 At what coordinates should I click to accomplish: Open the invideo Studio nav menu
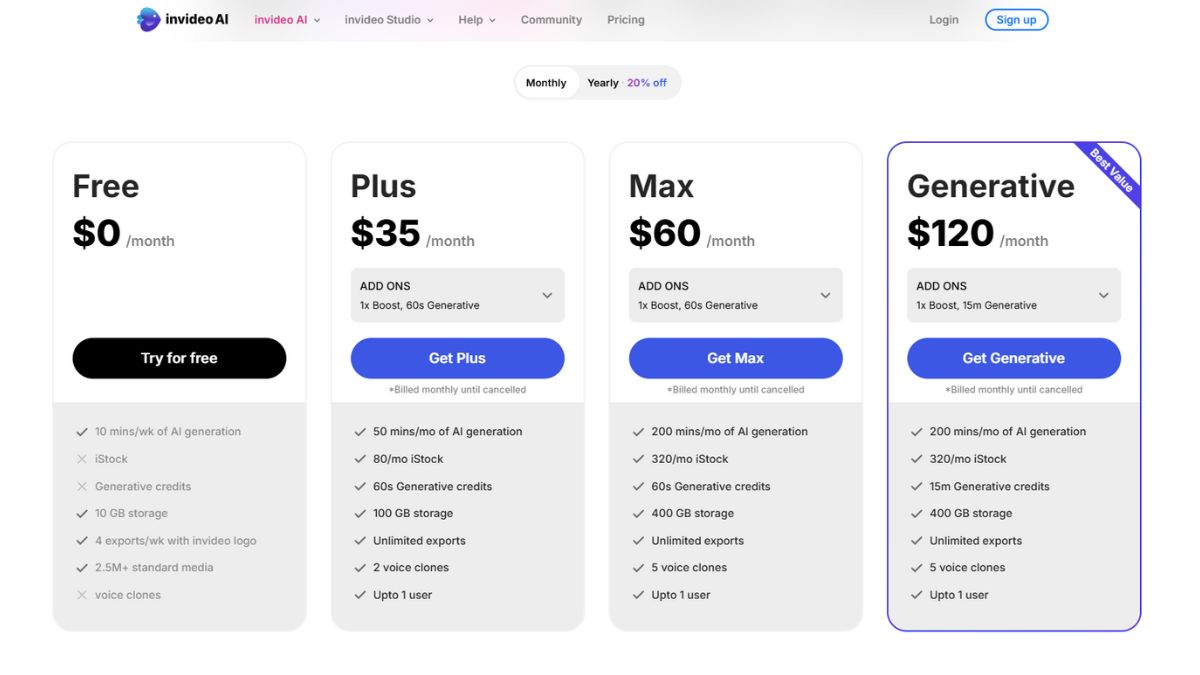pyautogui.click(x=389, y=20)
